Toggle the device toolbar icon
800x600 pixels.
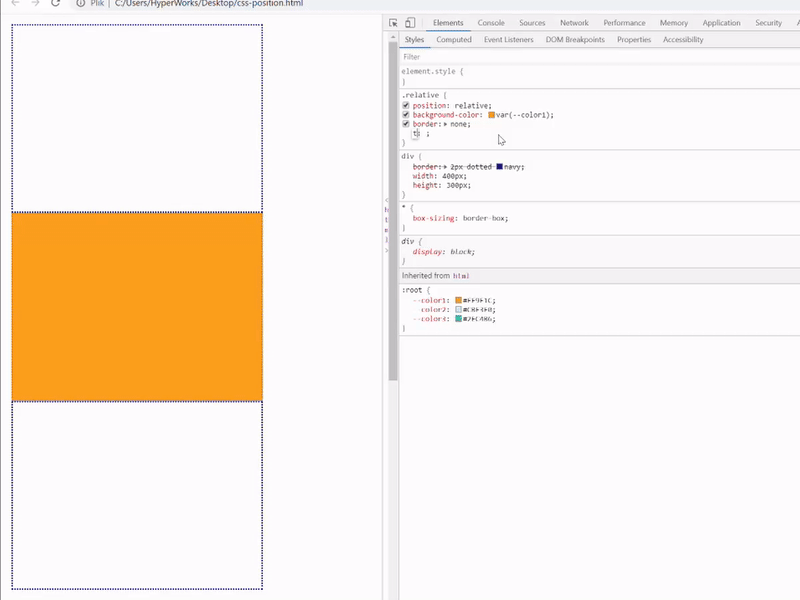tap(410, 23)
